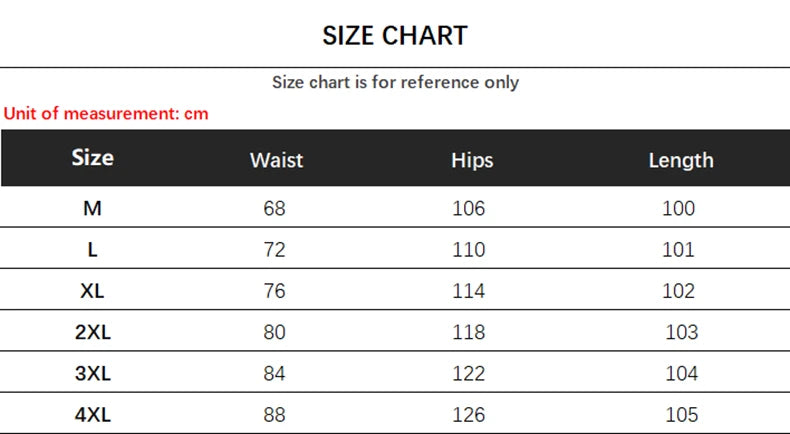Click the M size row label
This screenshot has height=434, width=790.
tap(93, 208)
